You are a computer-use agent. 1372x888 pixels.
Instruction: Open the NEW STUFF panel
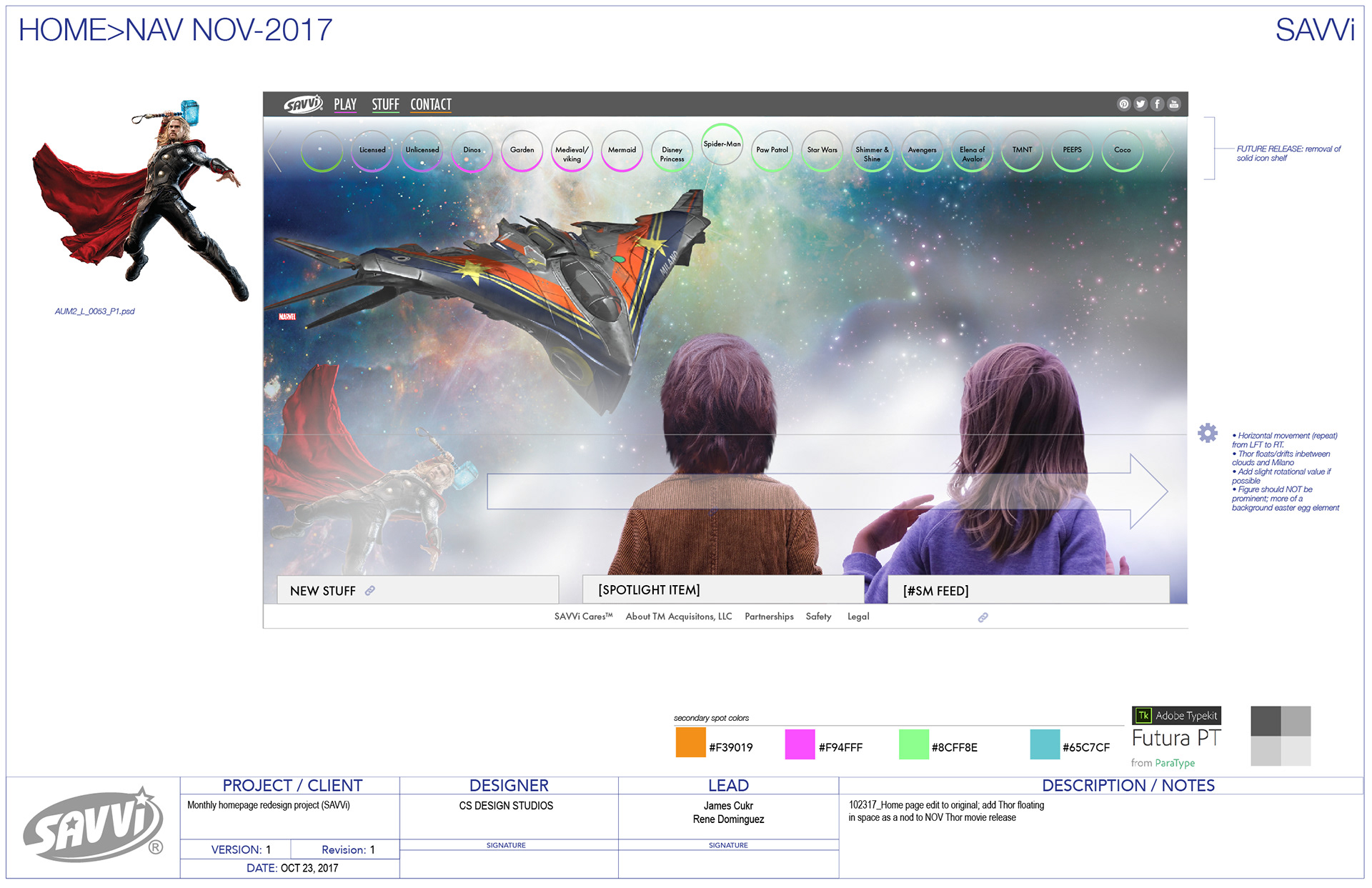418,590
